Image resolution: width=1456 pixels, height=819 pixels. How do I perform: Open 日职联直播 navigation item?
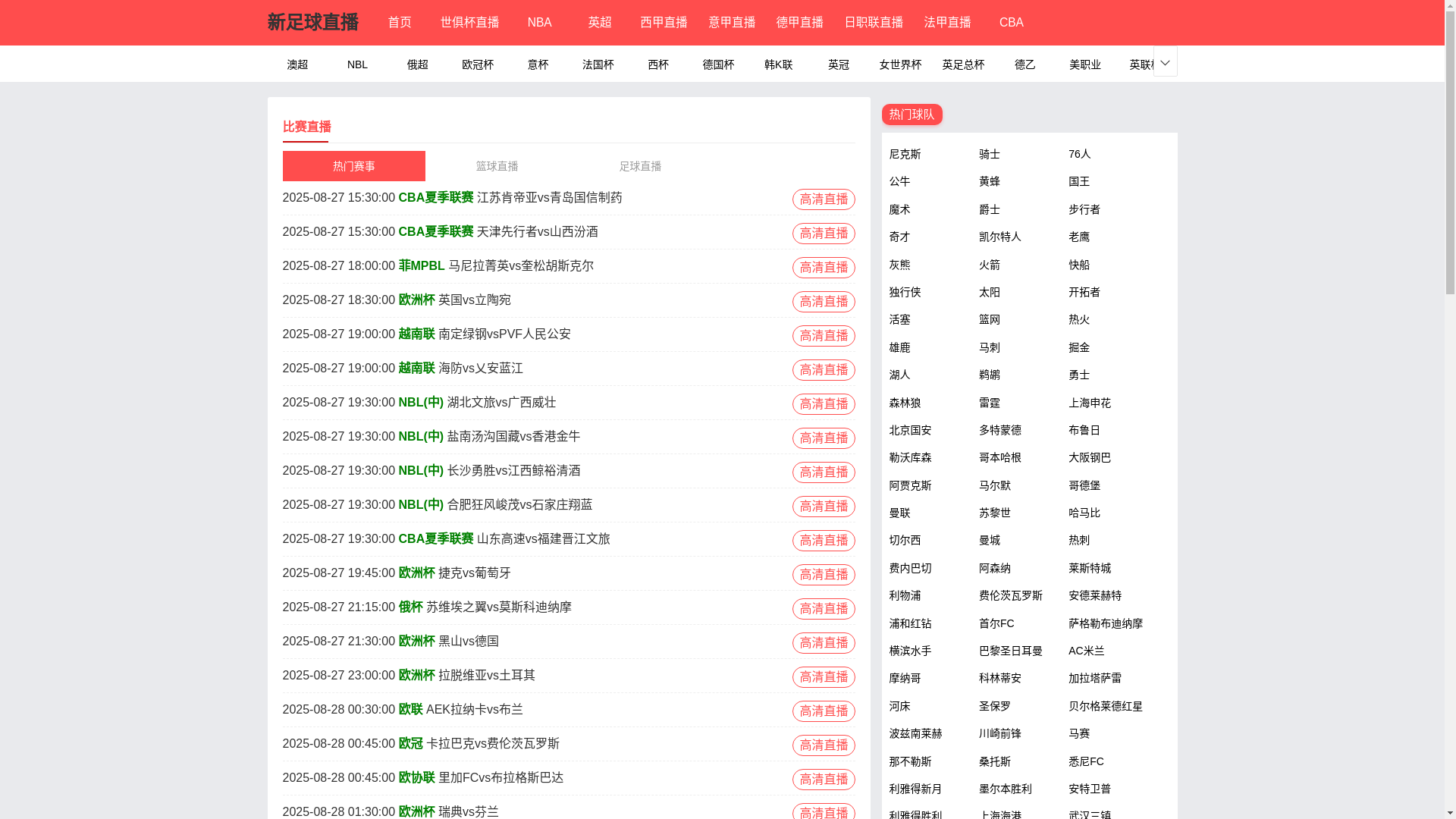point(874,23)
